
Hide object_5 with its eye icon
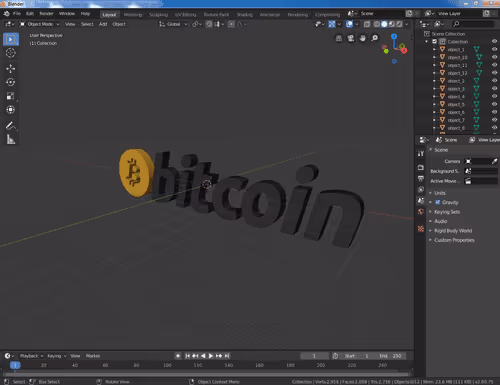point(494,104)
